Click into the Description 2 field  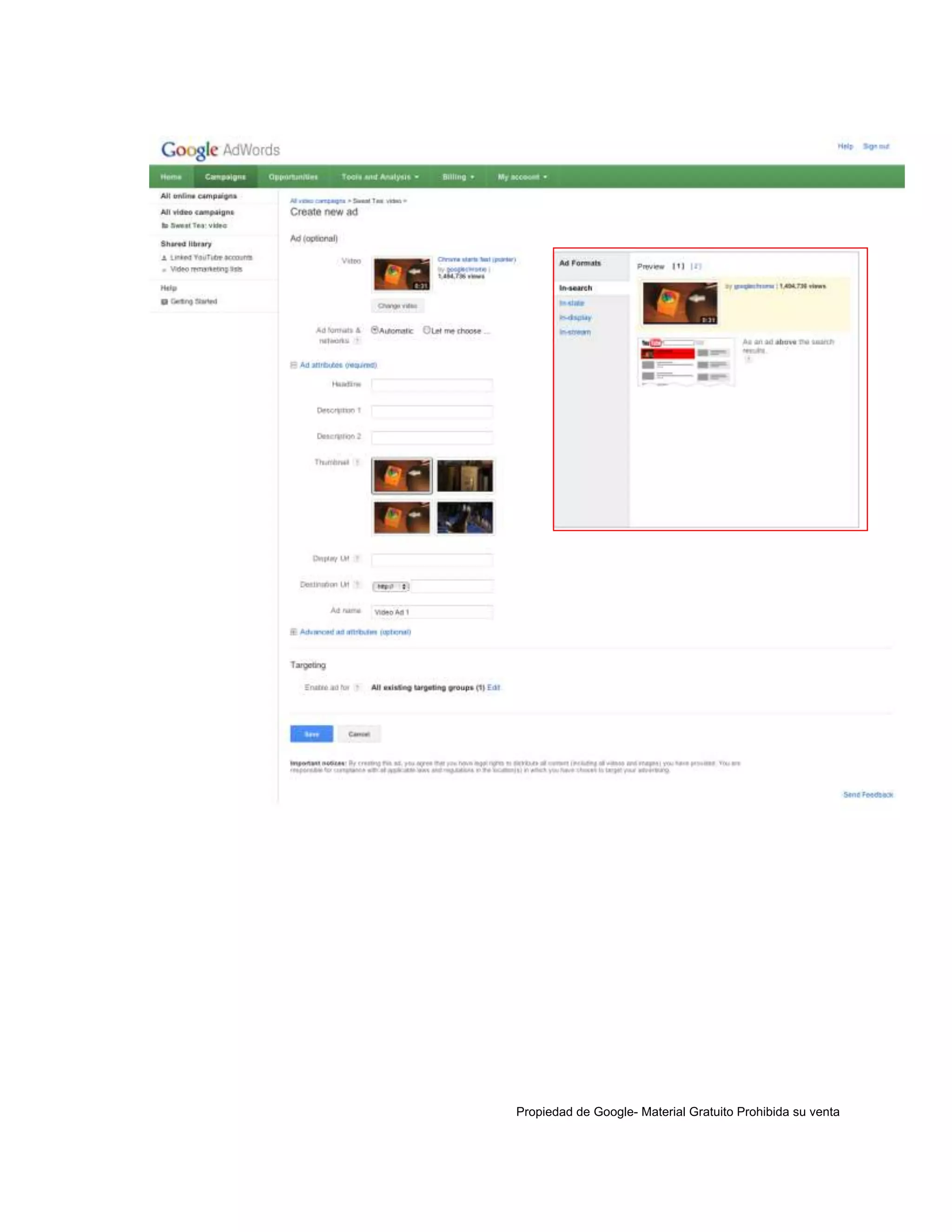coord(432,437)
